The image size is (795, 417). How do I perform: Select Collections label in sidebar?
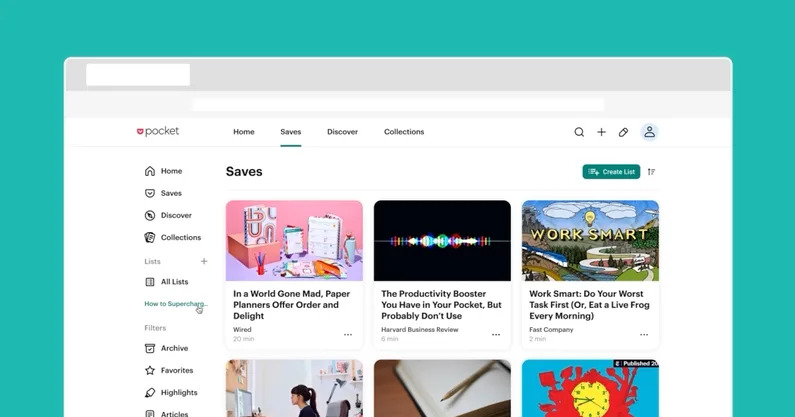click(x=181, y=237)
